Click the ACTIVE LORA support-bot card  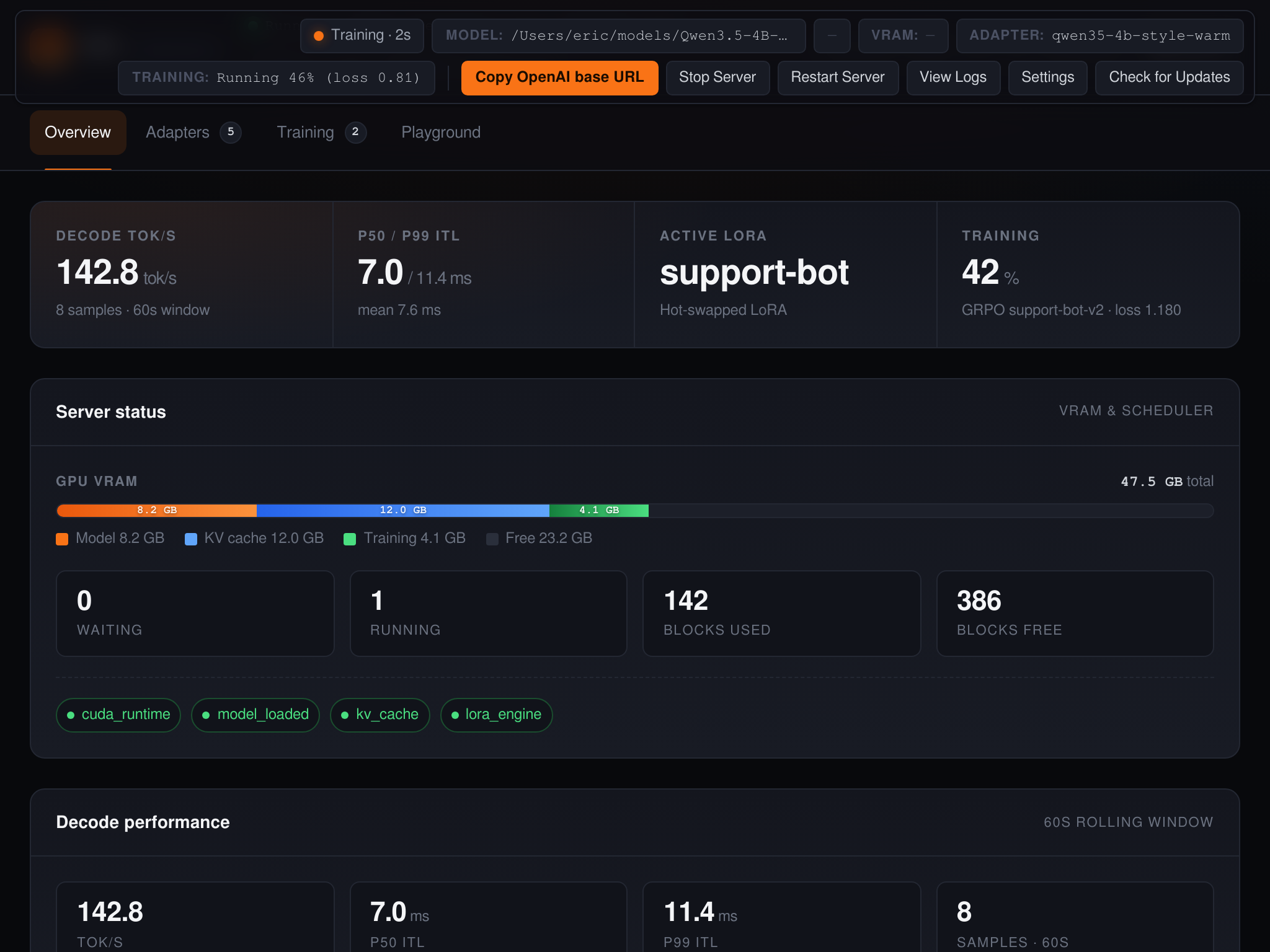pos(786,274)
